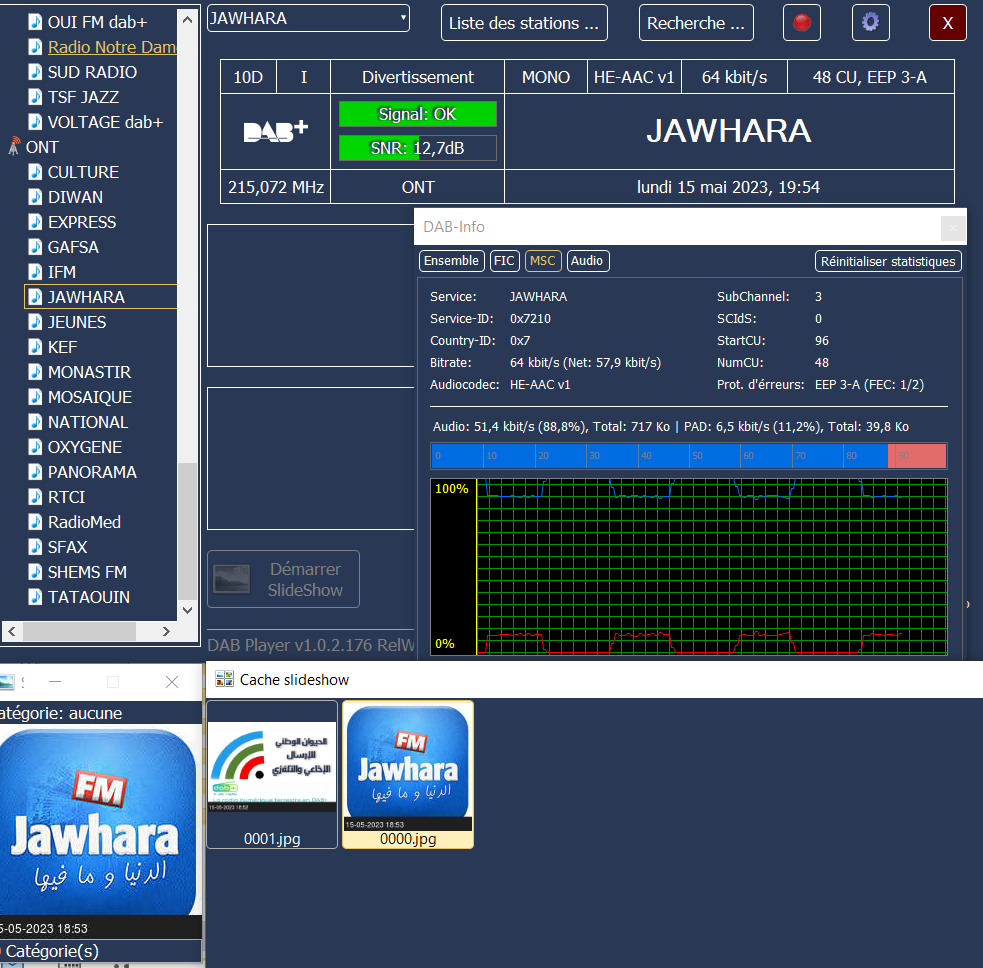Open settings with the gear icon

tap(870, 23)
